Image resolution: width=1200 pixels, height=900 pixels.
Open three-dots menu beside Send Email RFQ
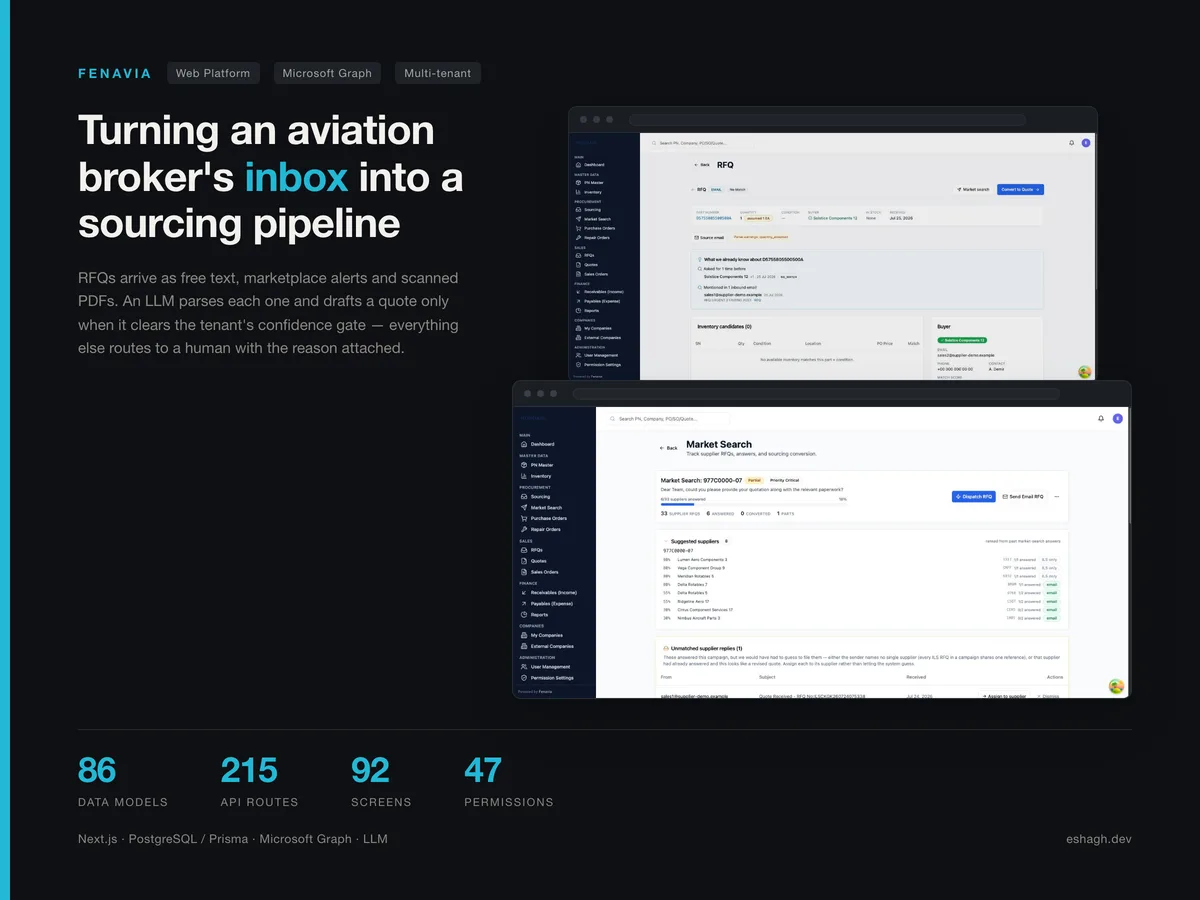point(1057,496)
